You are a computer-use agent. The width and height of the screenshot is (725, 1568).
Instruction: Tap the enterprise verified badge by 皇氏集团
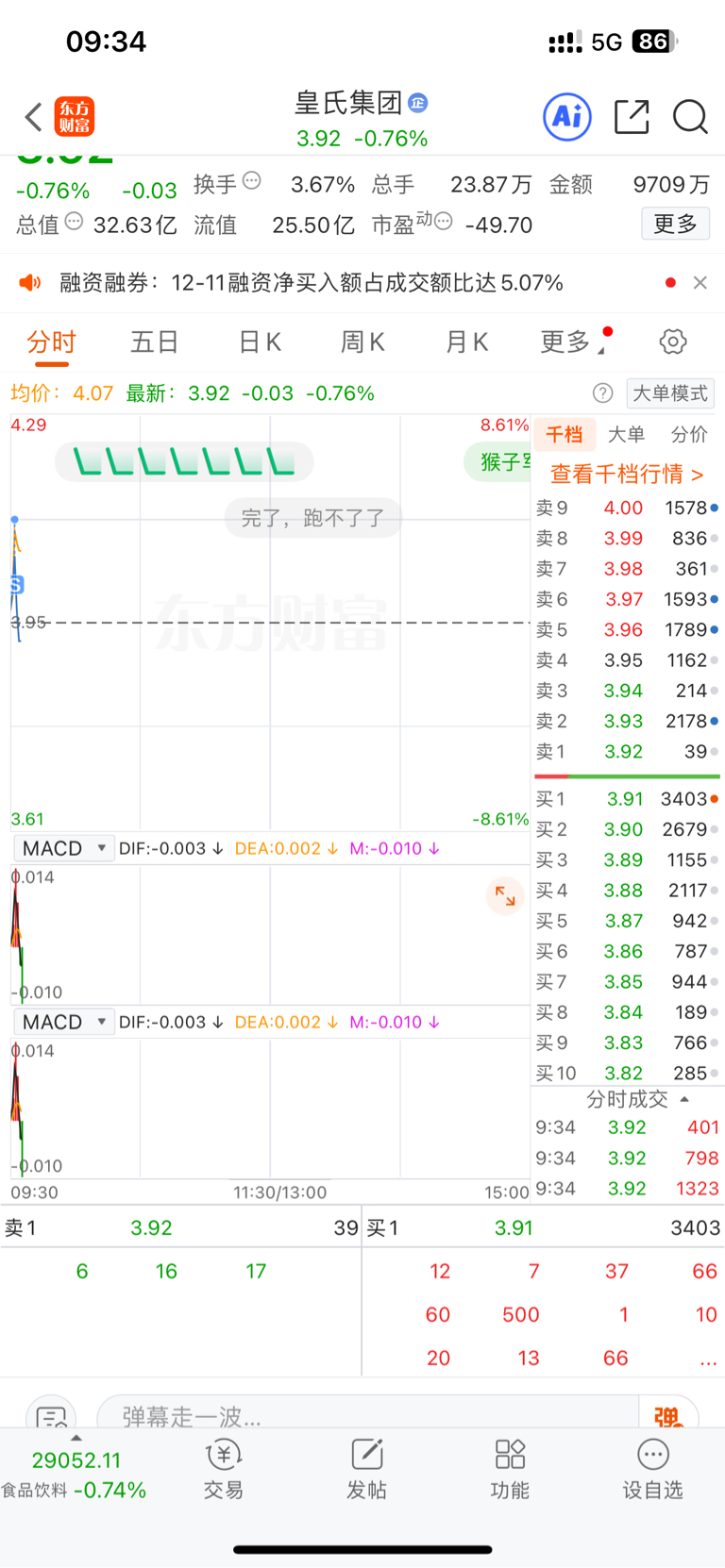pyautogui.click(x=418, y=102)
